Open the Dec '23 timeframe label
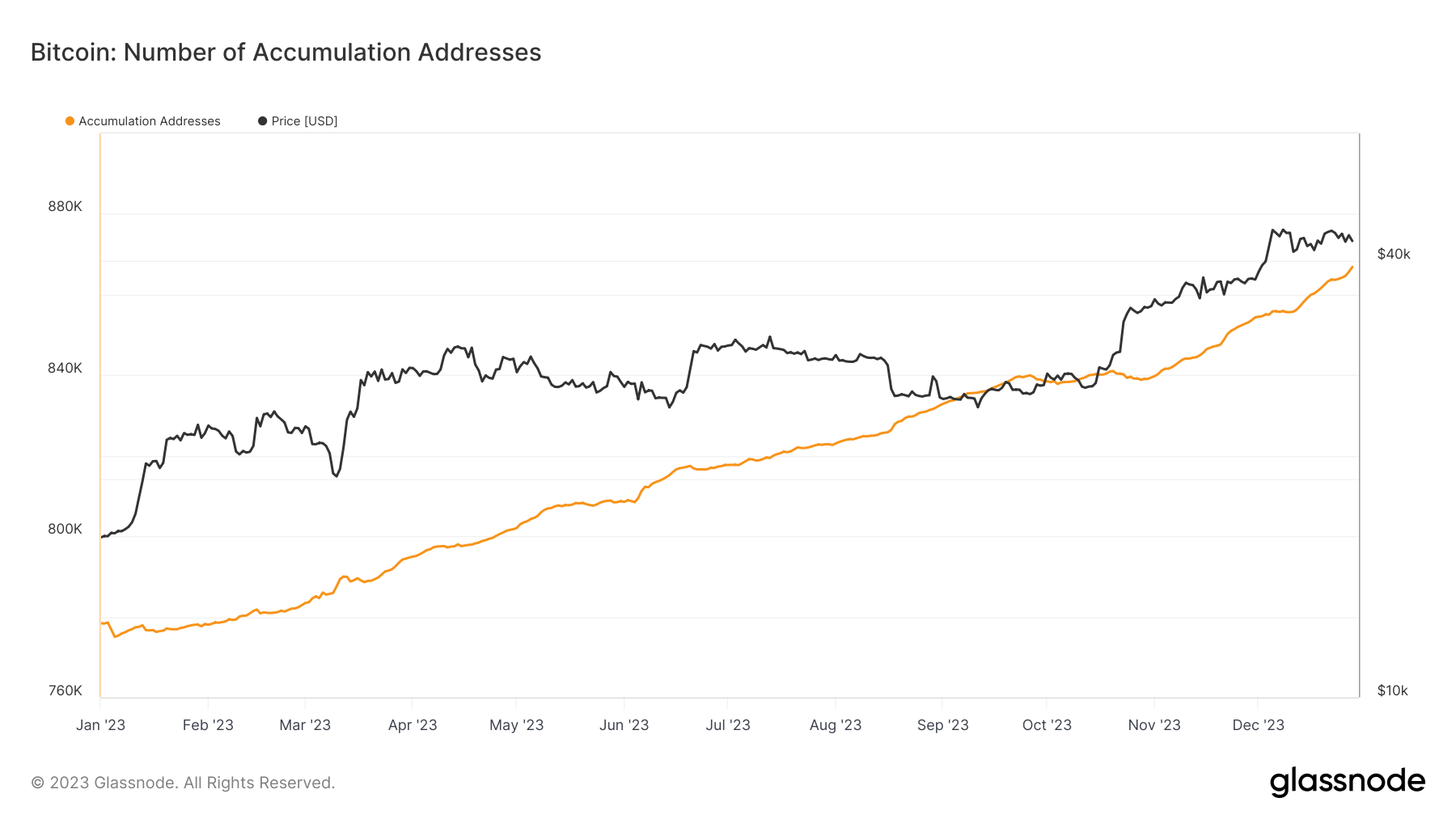Screen dimensions: 1456x819 [1259, 725]
